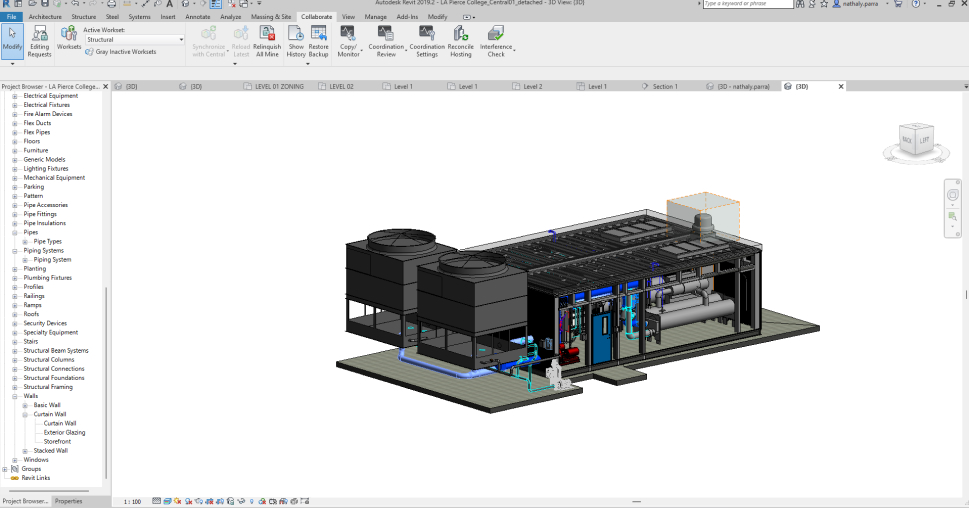
Task: Open the Section 1 view tab
Action: 664,87
